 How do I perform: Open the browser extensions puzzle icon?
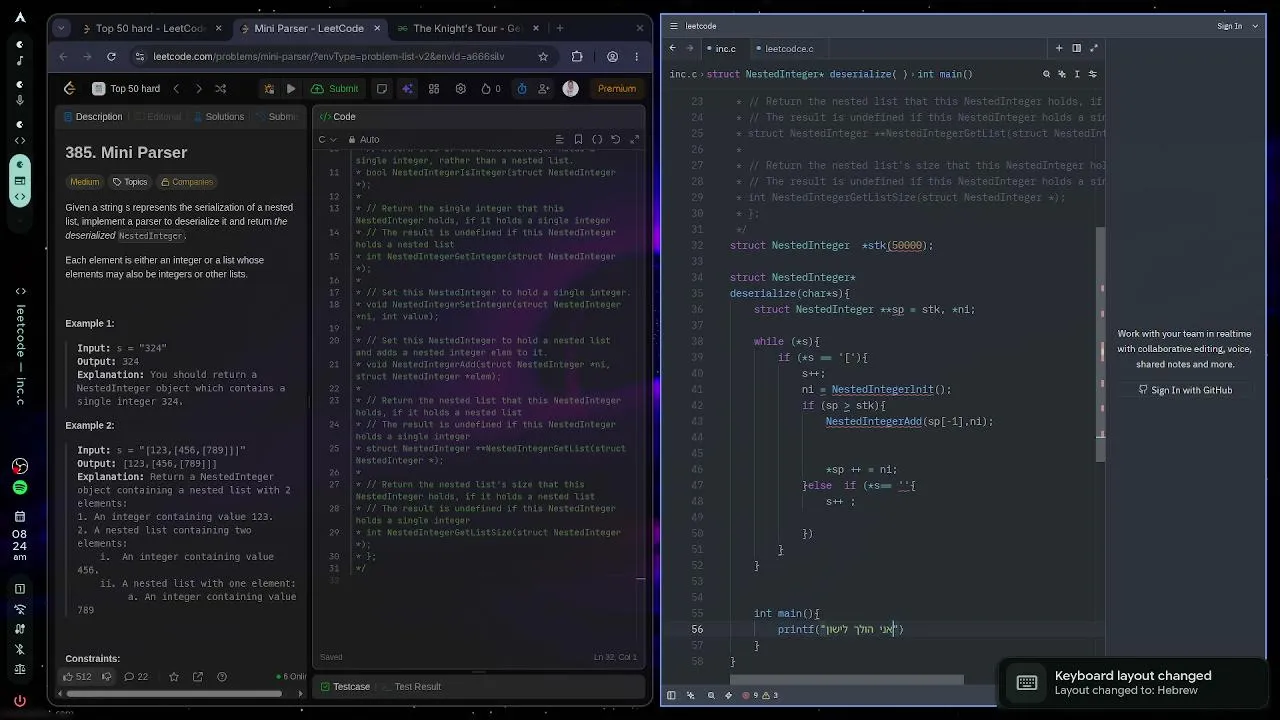coord(577,57)
